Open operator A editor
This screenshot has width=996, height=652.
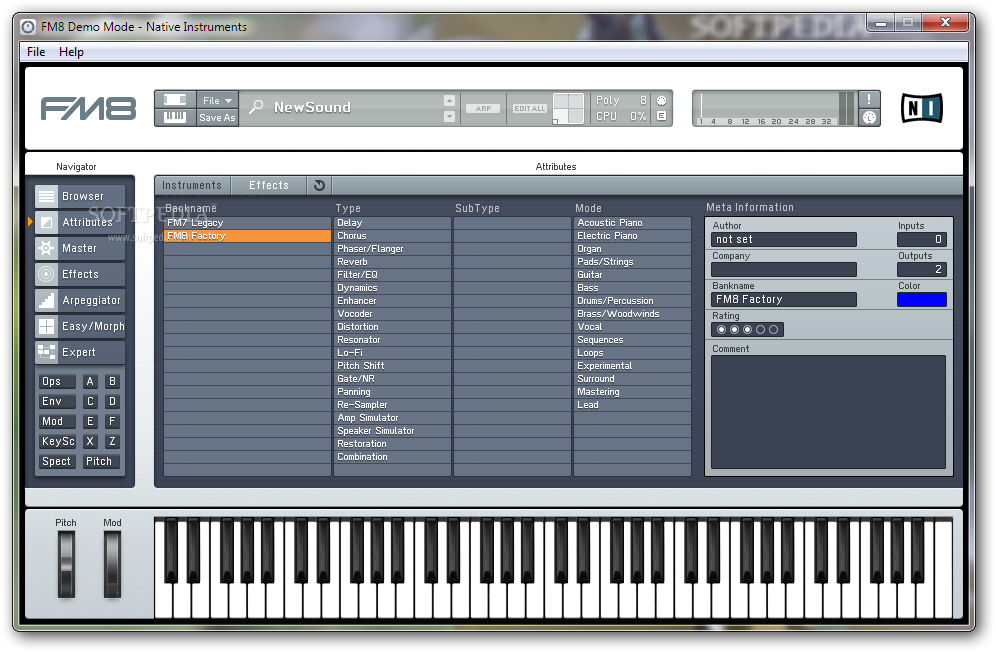90,382
